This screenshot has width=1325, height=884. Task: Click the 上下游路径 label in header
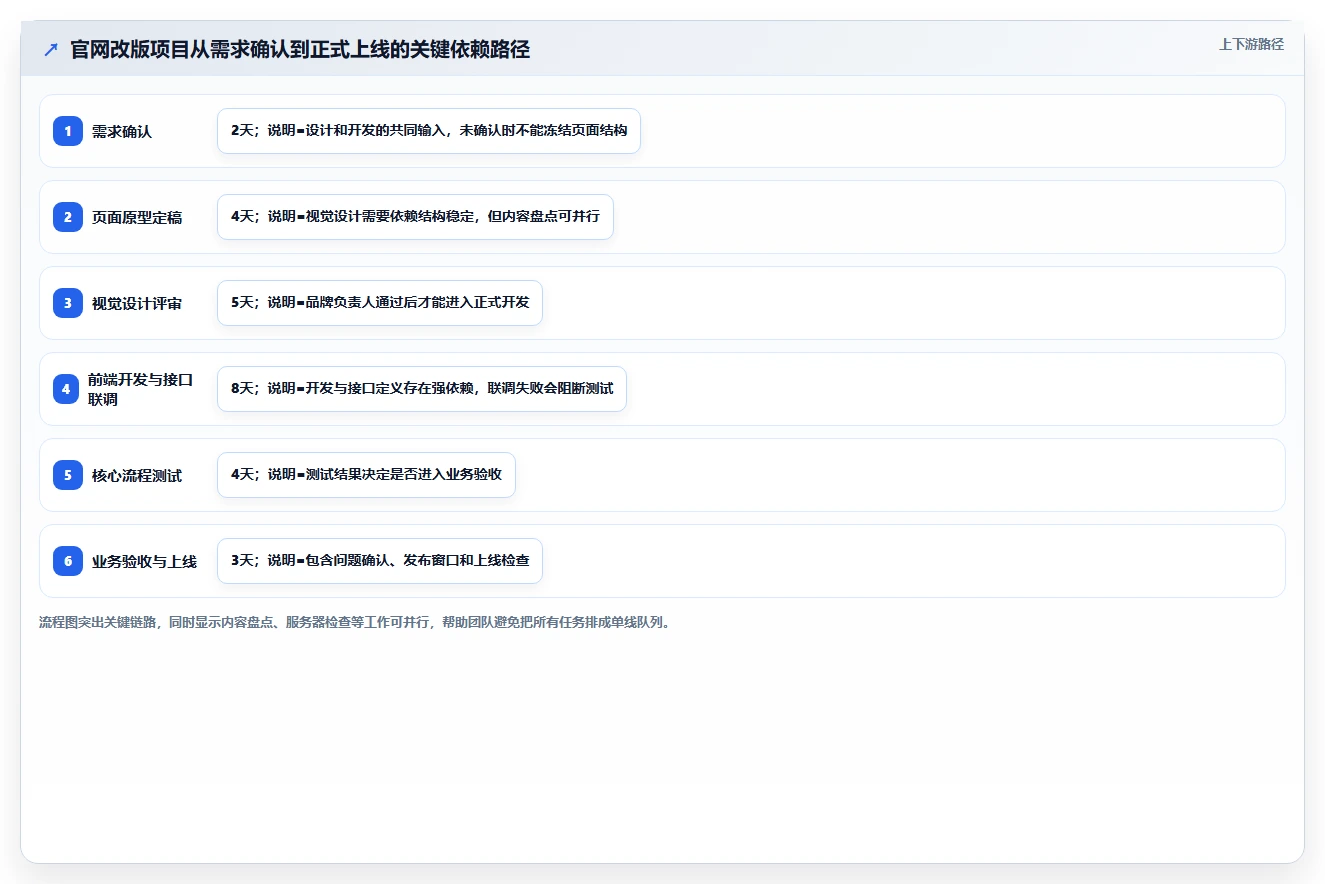coord(1251,44)
